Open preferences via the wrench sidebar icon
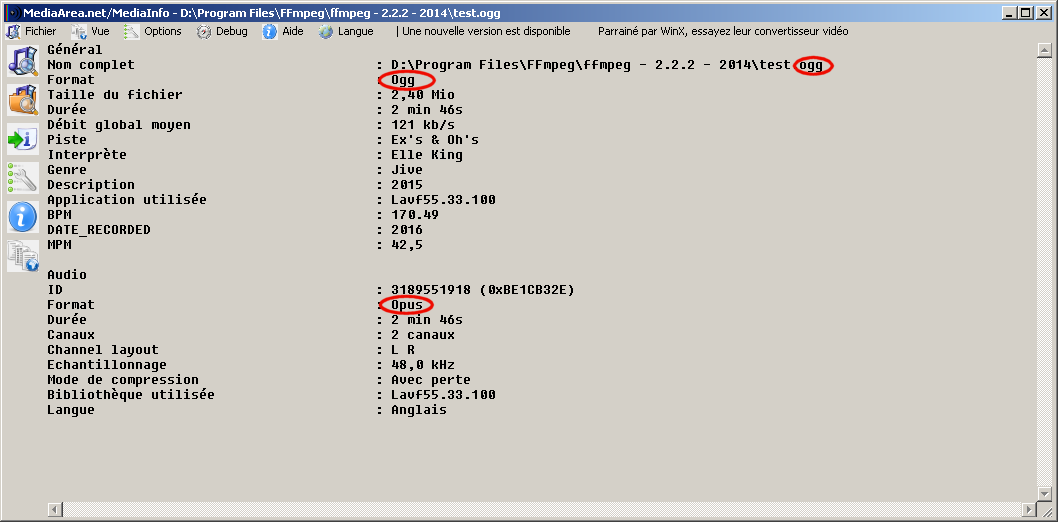 click(x=22, y=177)
